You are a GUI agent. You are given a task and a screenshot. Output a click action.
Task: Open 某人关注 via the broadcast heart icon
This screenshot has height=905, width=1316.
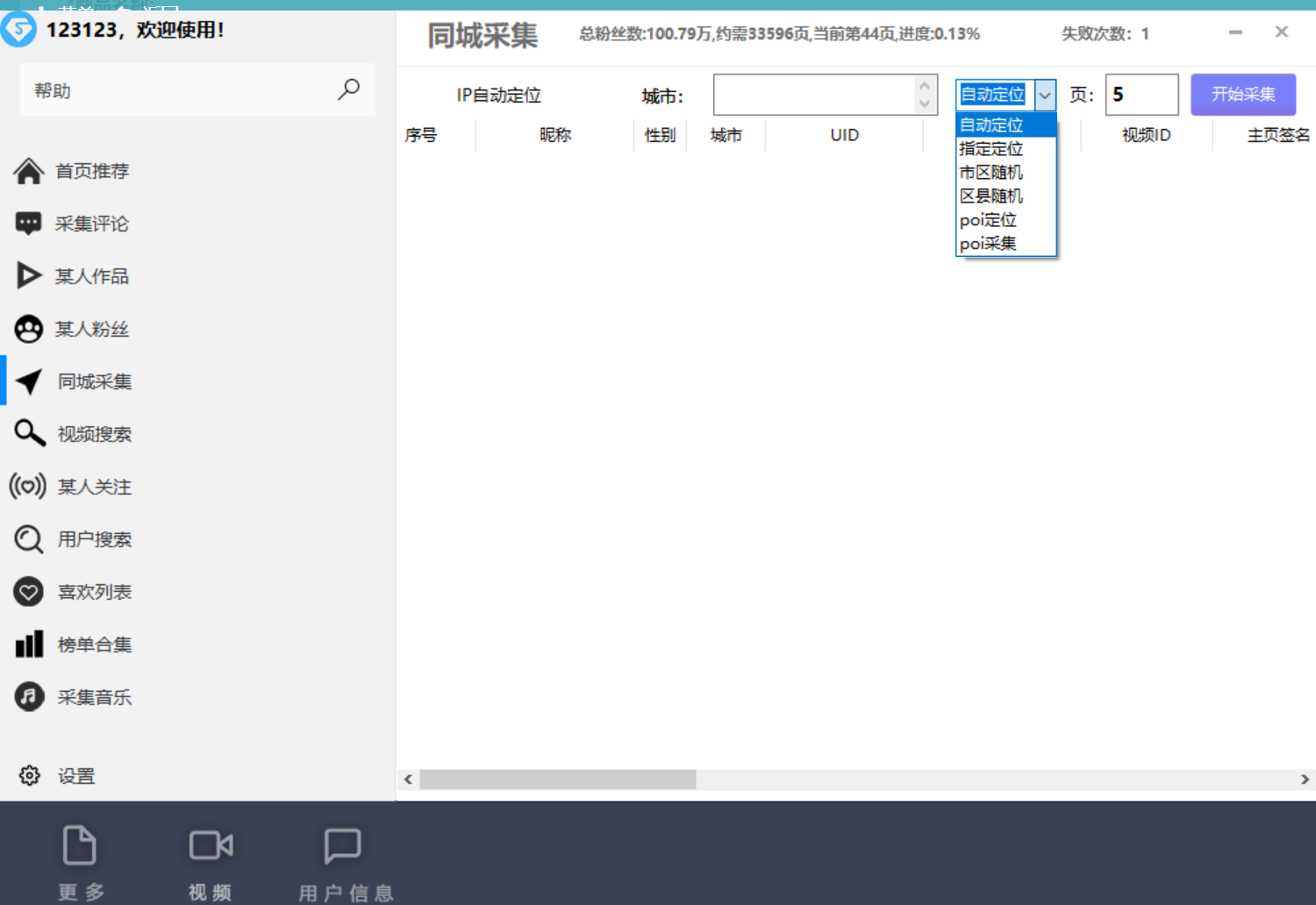tap(28, 486)
